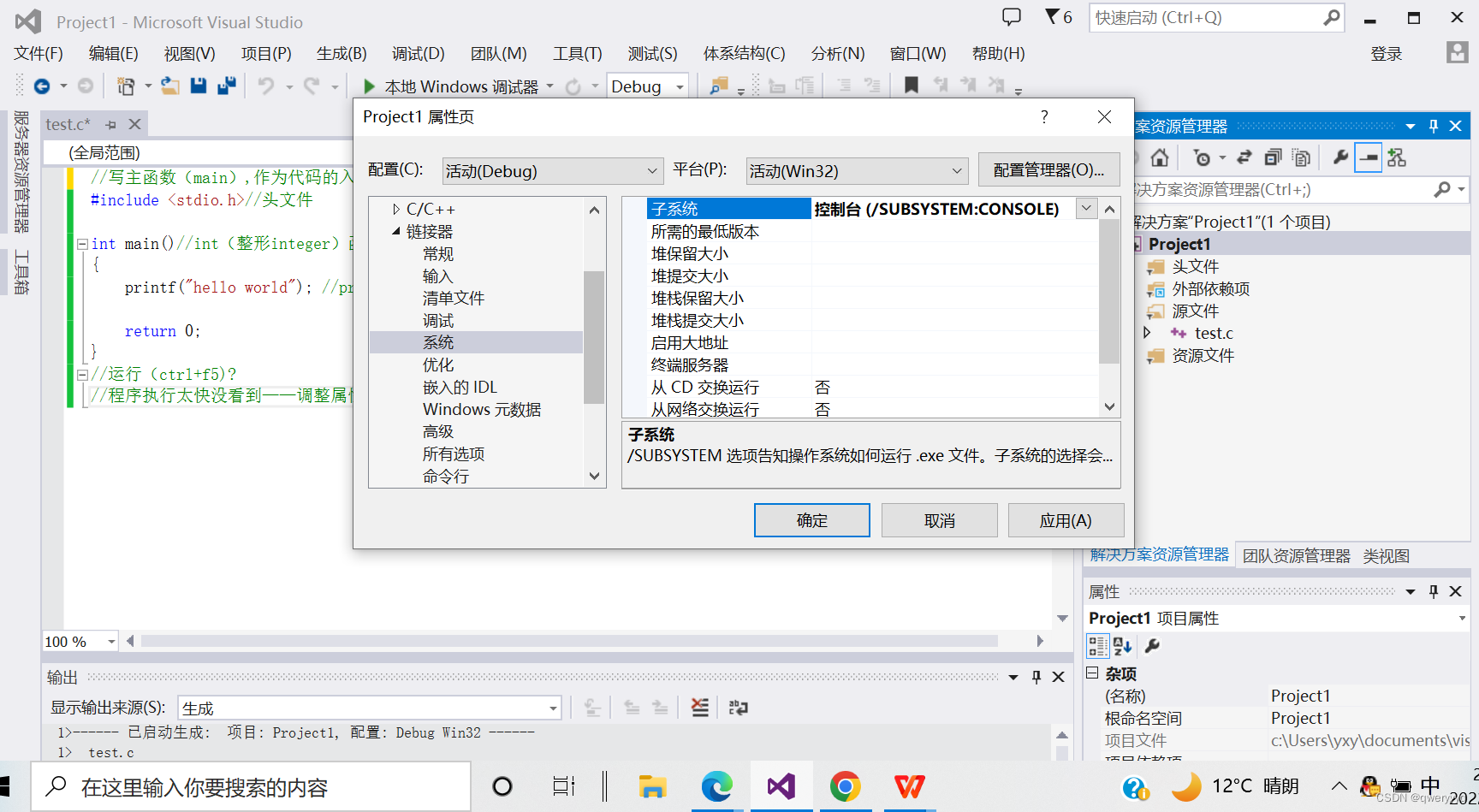
Task: Click the Collapse All icon in Solution Explorer
Action: click(x=1274, y=157)
